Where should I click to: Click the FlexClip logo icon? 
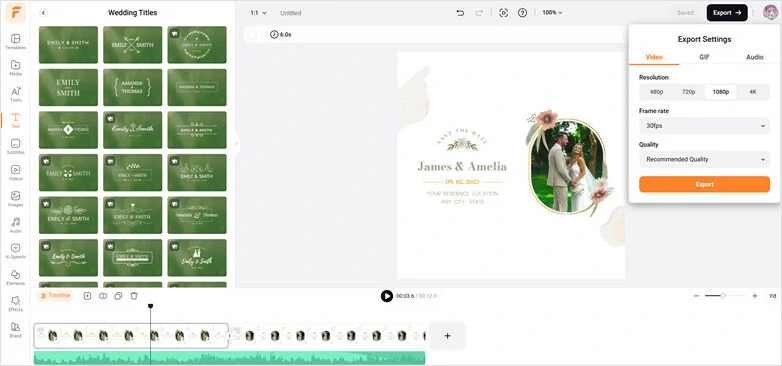click(15, 12)
